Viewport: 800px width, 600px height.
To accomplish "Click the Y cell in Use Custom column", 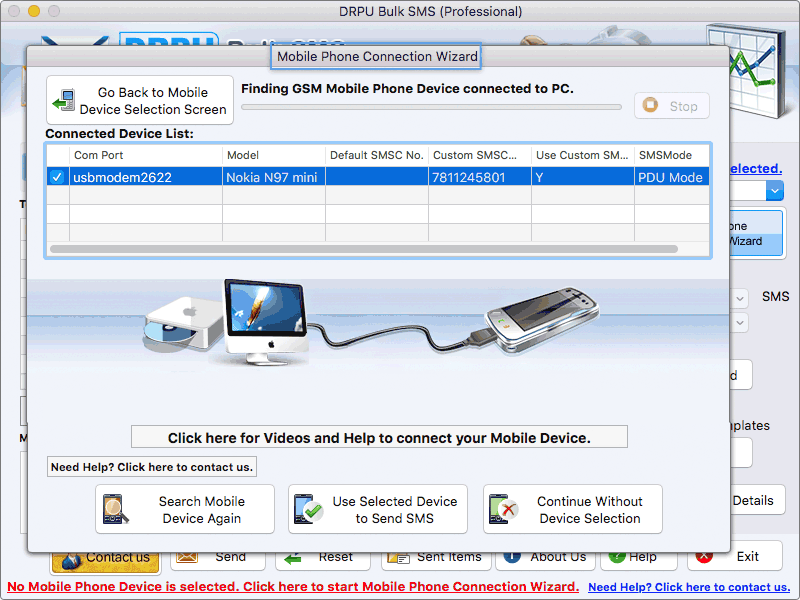I will pos(583,177).
